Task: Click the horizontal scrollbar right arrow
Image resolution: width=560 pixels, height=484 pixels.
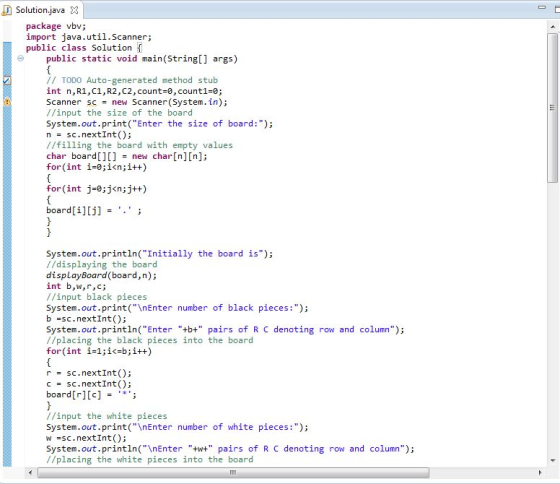Action: 540,473
